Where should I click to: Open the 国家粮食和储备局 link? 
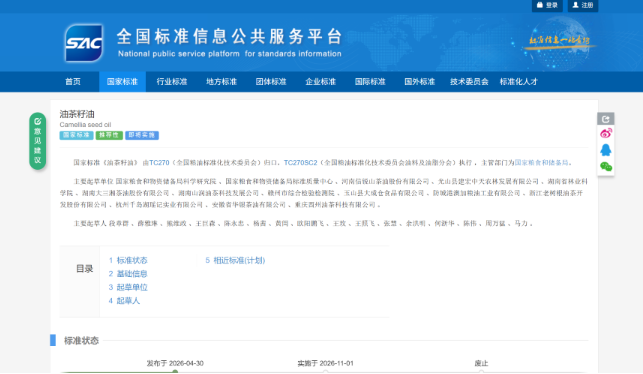point(541,163)
